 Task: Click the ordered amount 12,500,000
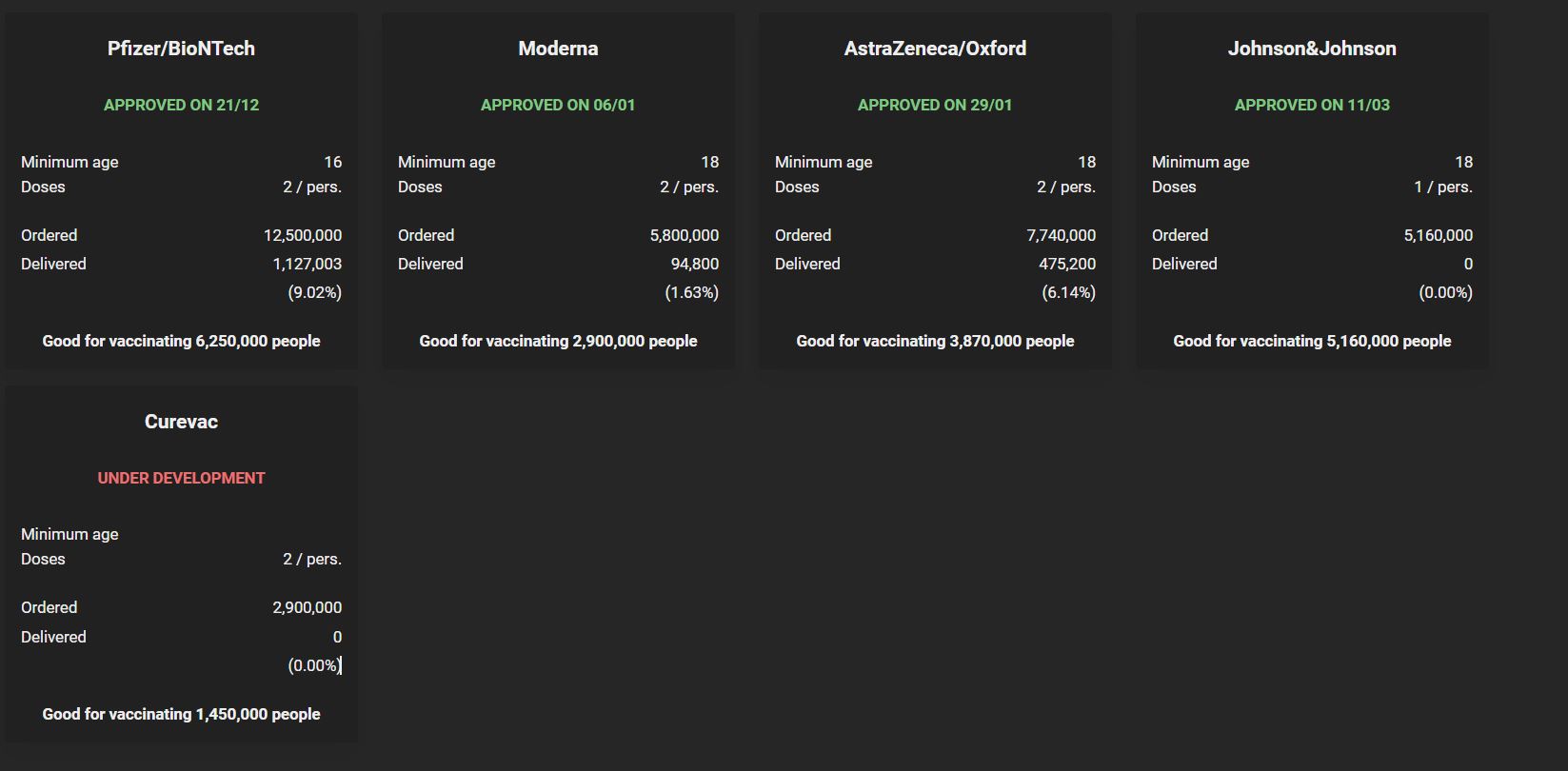coord(303,235)
